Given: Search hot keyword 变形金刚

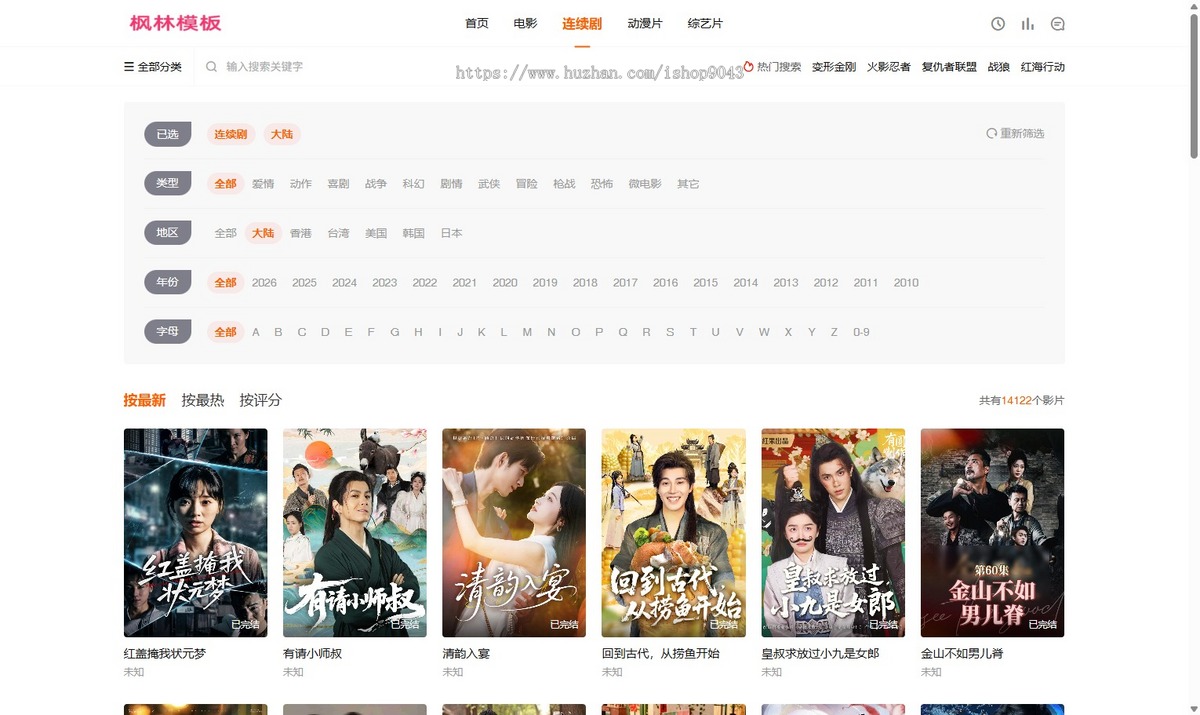Looking at the screenshot, I should [834, 67].
